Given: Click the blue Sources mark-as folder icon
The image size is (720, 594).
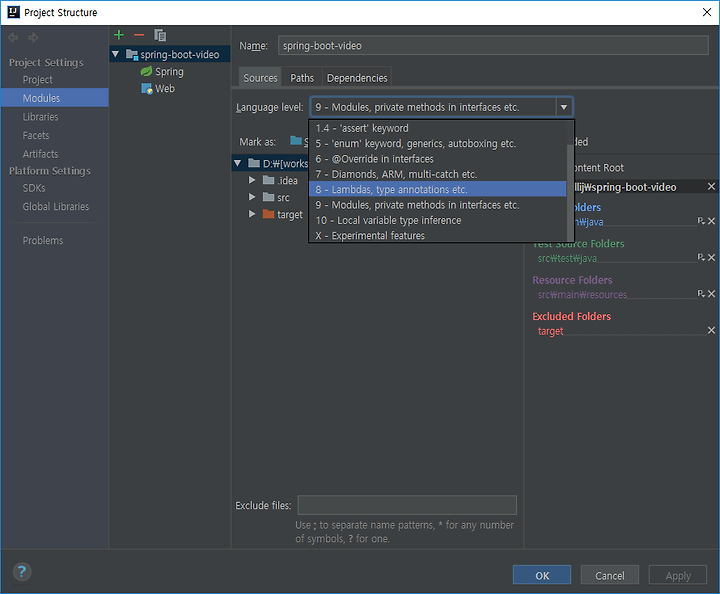Looking at the screenshot, I should [x=296, y=140].
